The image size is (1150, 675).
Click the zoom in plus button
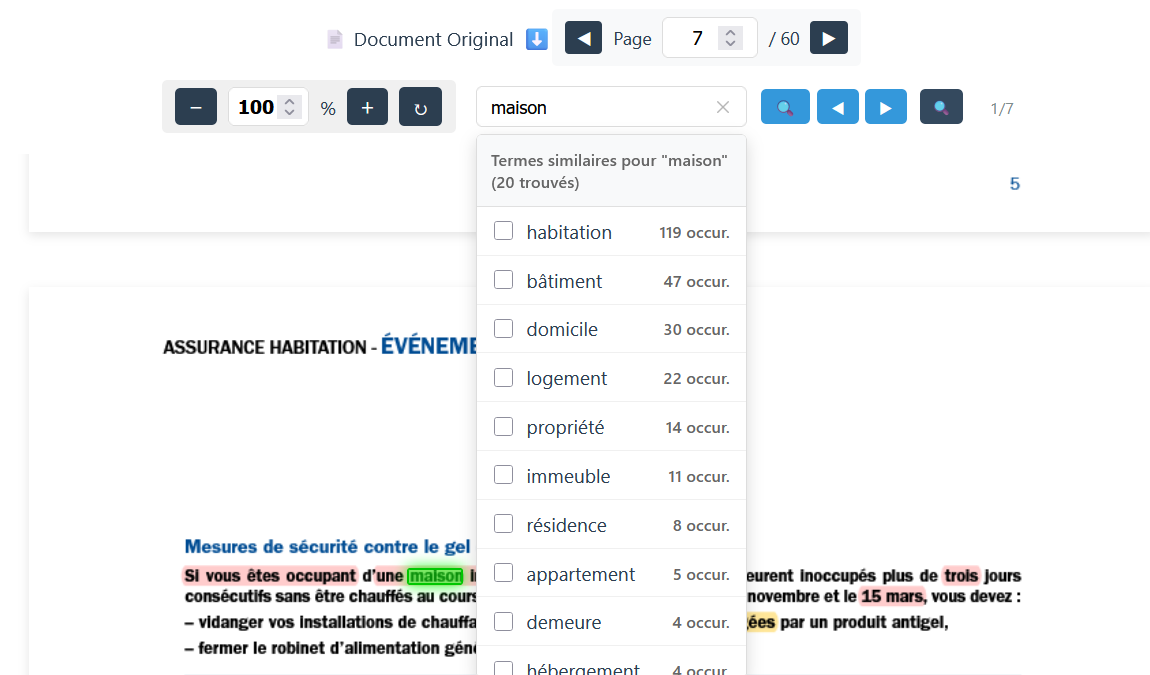(367, 107)
